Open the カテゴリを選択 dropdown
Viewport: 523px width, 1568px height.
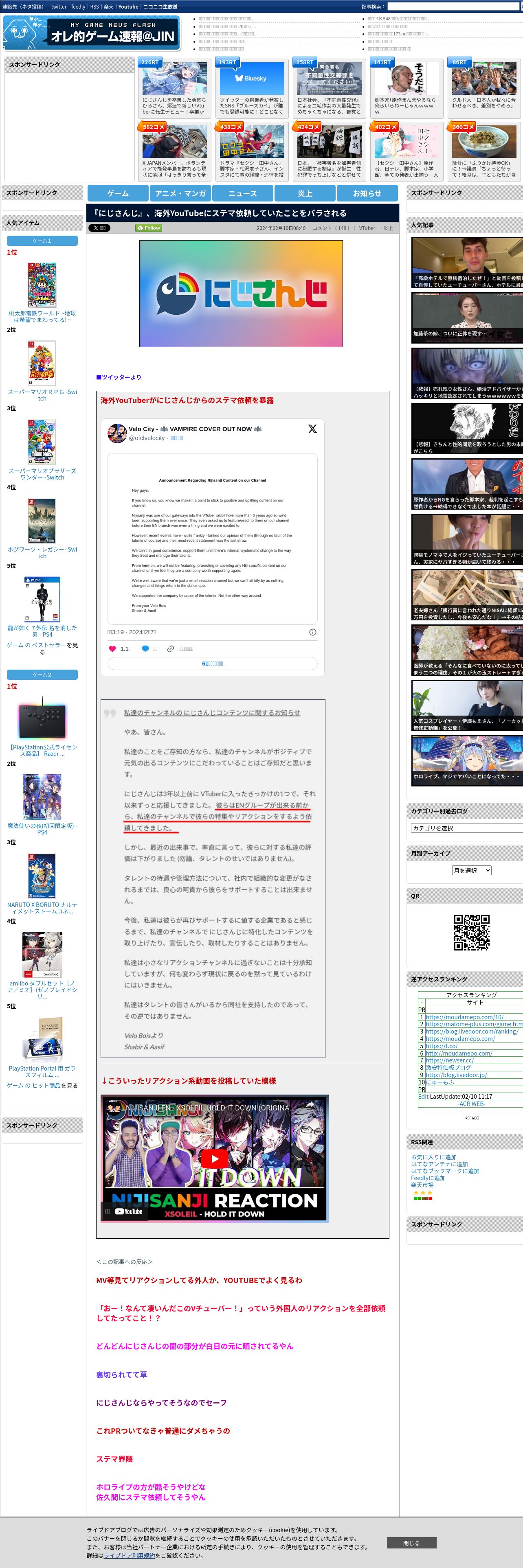pyautogui.click(x=467, y=828)
